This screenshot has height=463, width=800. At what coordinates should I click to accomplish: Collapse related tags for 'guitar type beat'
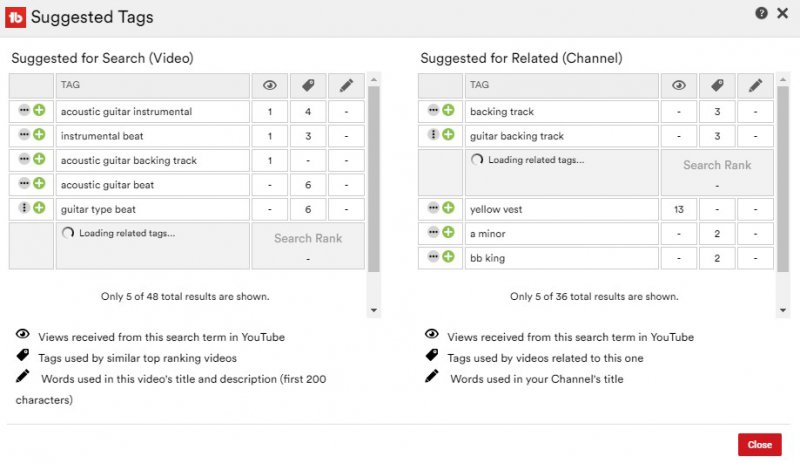[x=25, y=208]
